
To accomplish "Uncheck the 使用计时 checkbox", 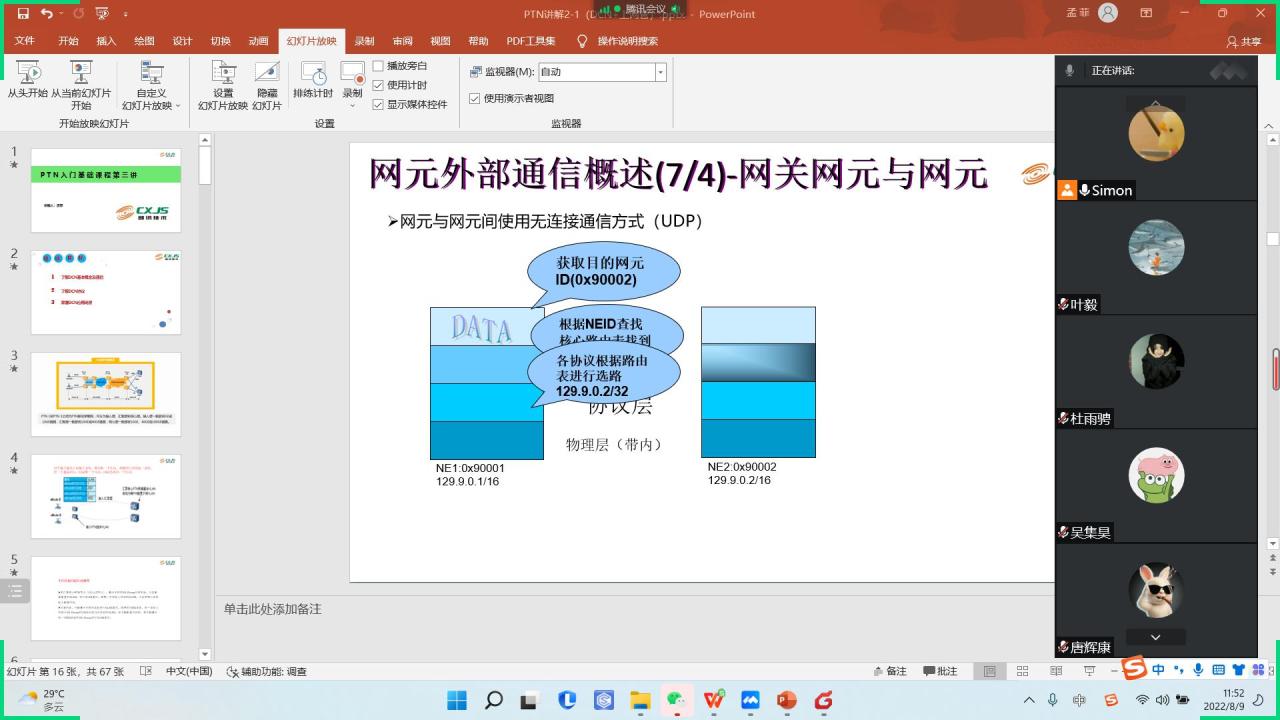I will click(378, 85).
